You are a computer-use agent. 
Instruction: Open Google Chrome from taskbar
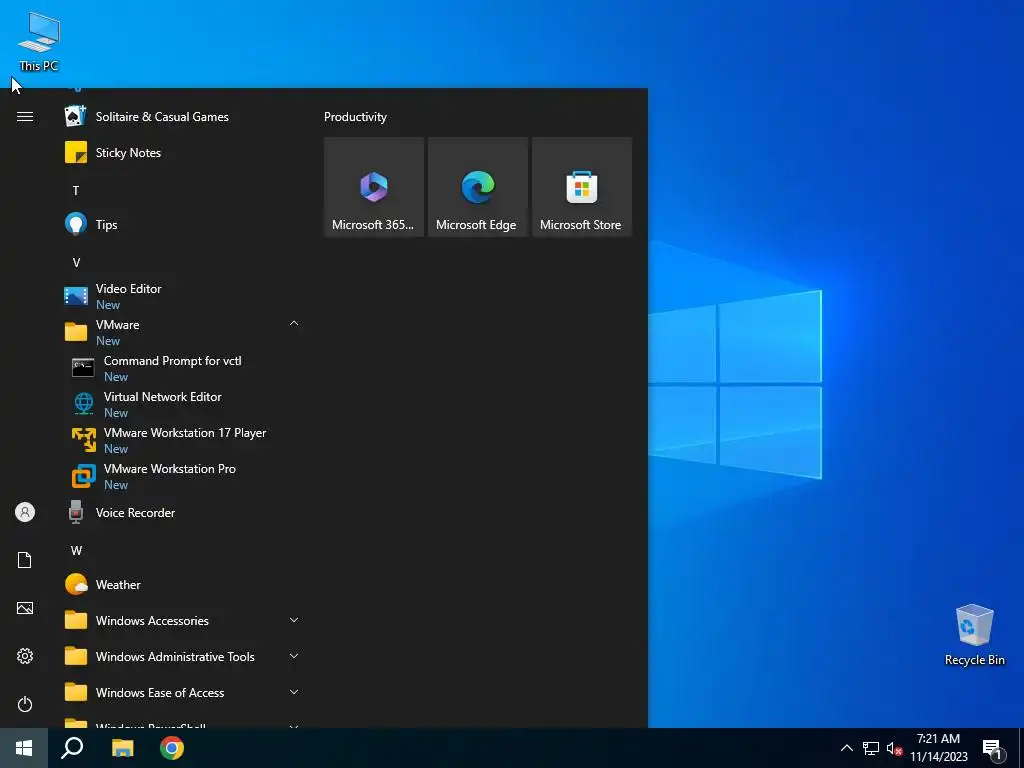click(172, 748)
